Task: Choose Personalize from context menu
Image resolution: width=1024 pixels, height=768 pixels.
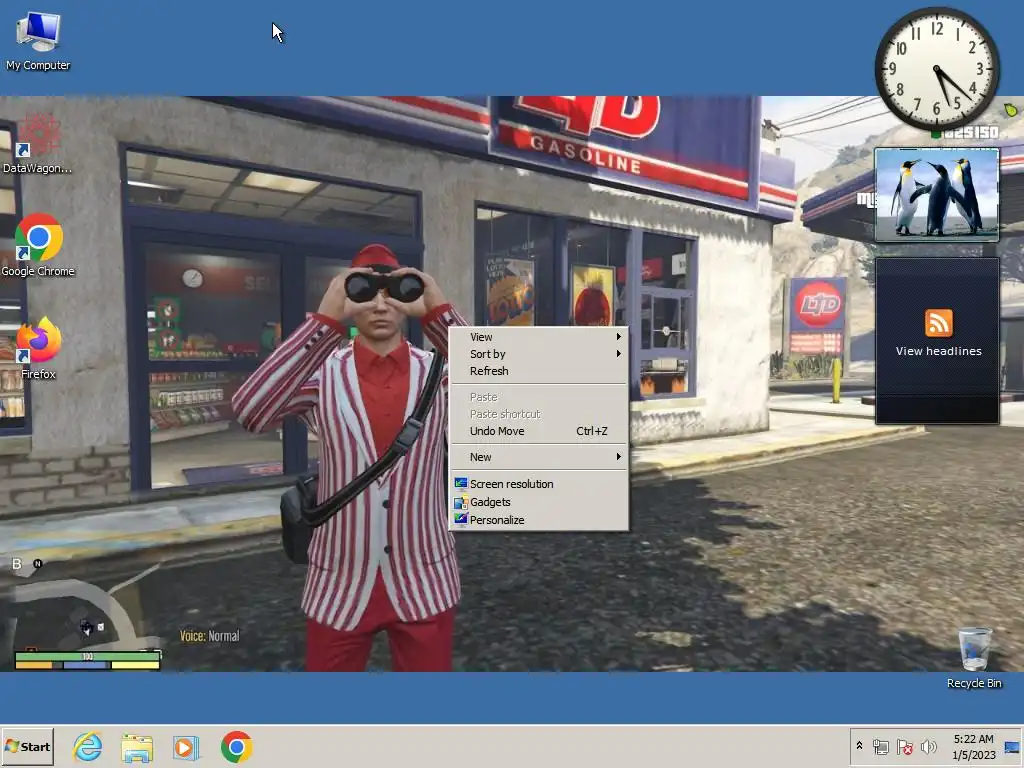Action: click(x=539, y=520)
